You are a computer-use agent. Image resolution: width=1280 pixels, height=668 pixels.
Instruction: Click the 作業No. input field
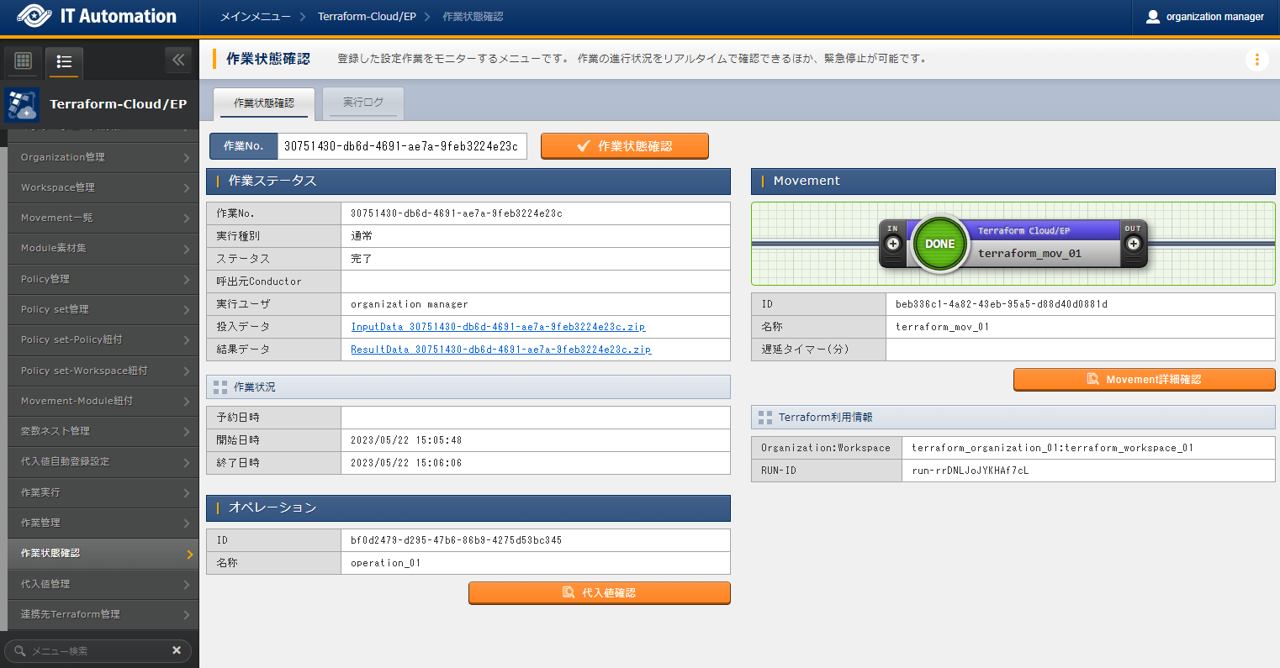point(401,146)
